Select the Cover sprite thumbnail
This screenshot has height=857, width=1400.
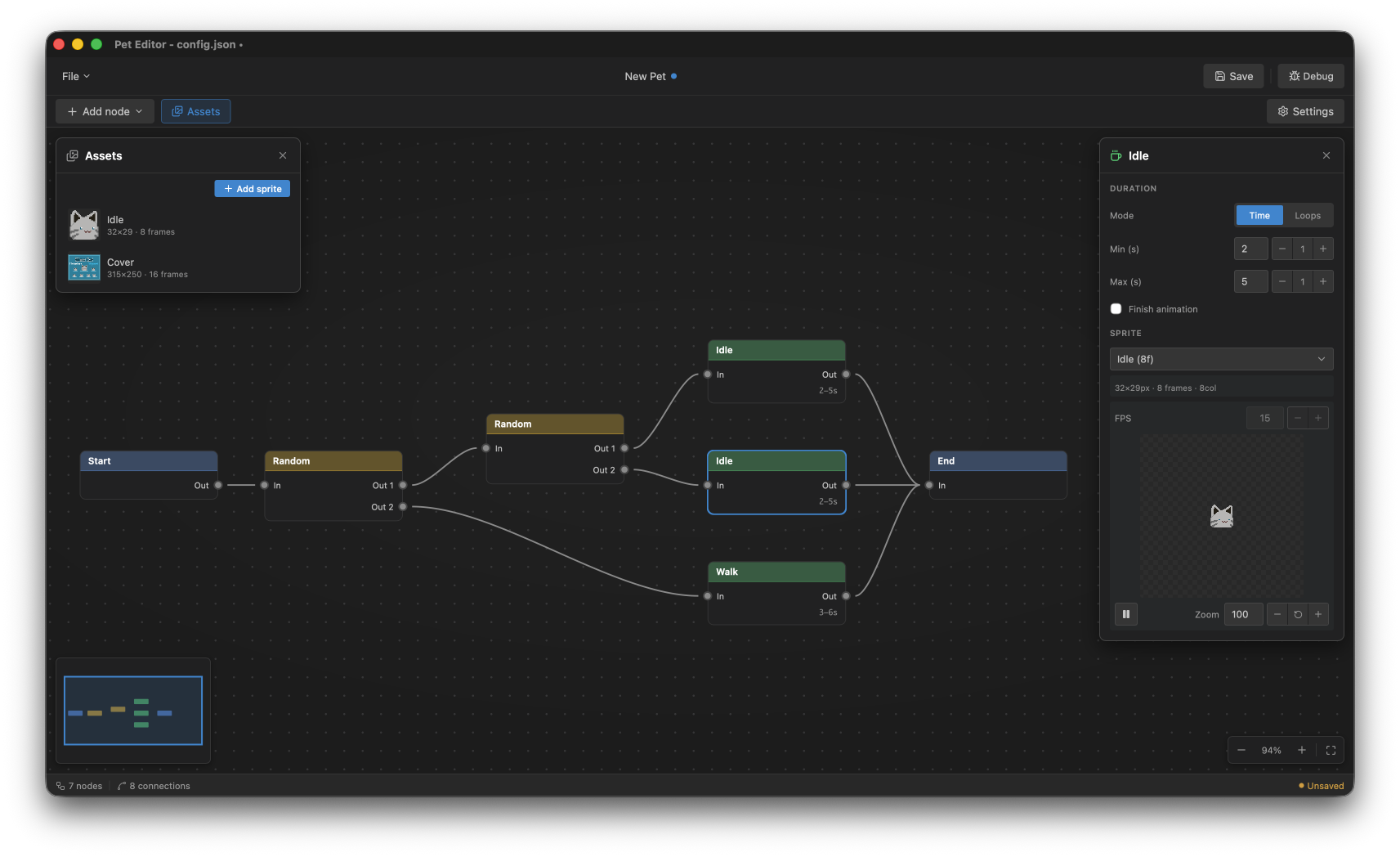(83, 267)
